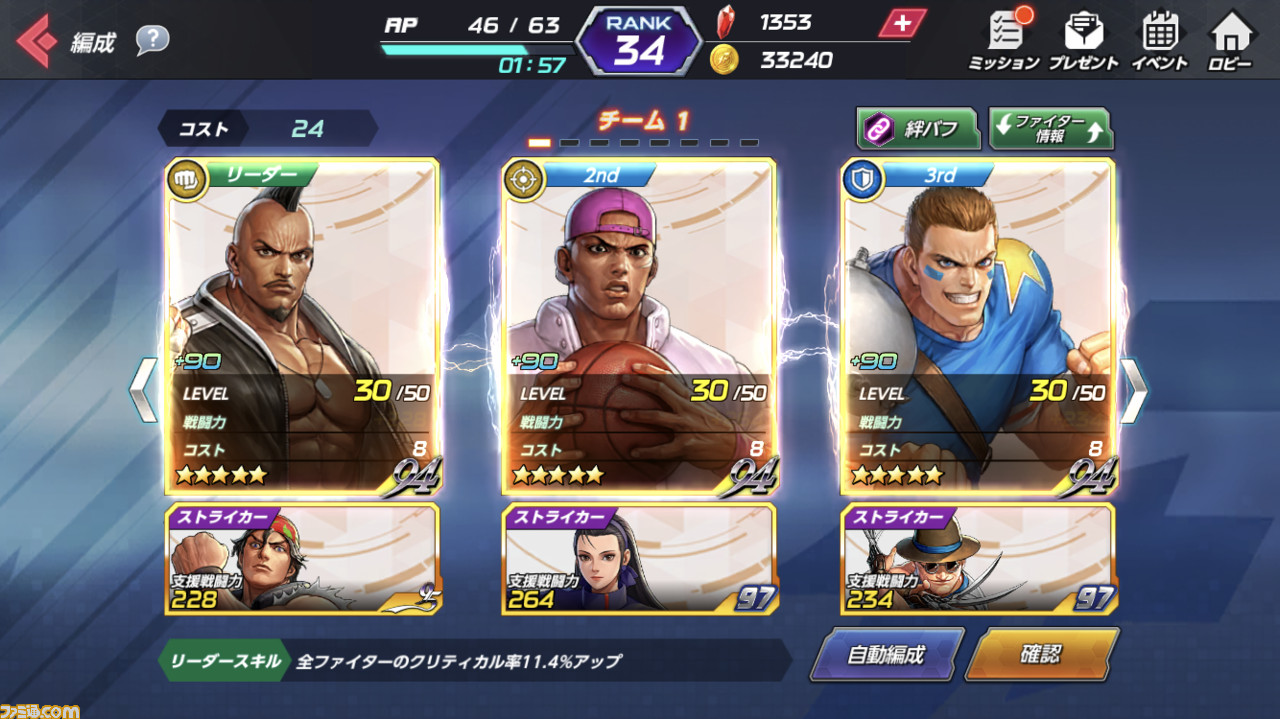Tap the red back arrow icon
This screenshot has height=719, width=1280.
tap(37, 41)
